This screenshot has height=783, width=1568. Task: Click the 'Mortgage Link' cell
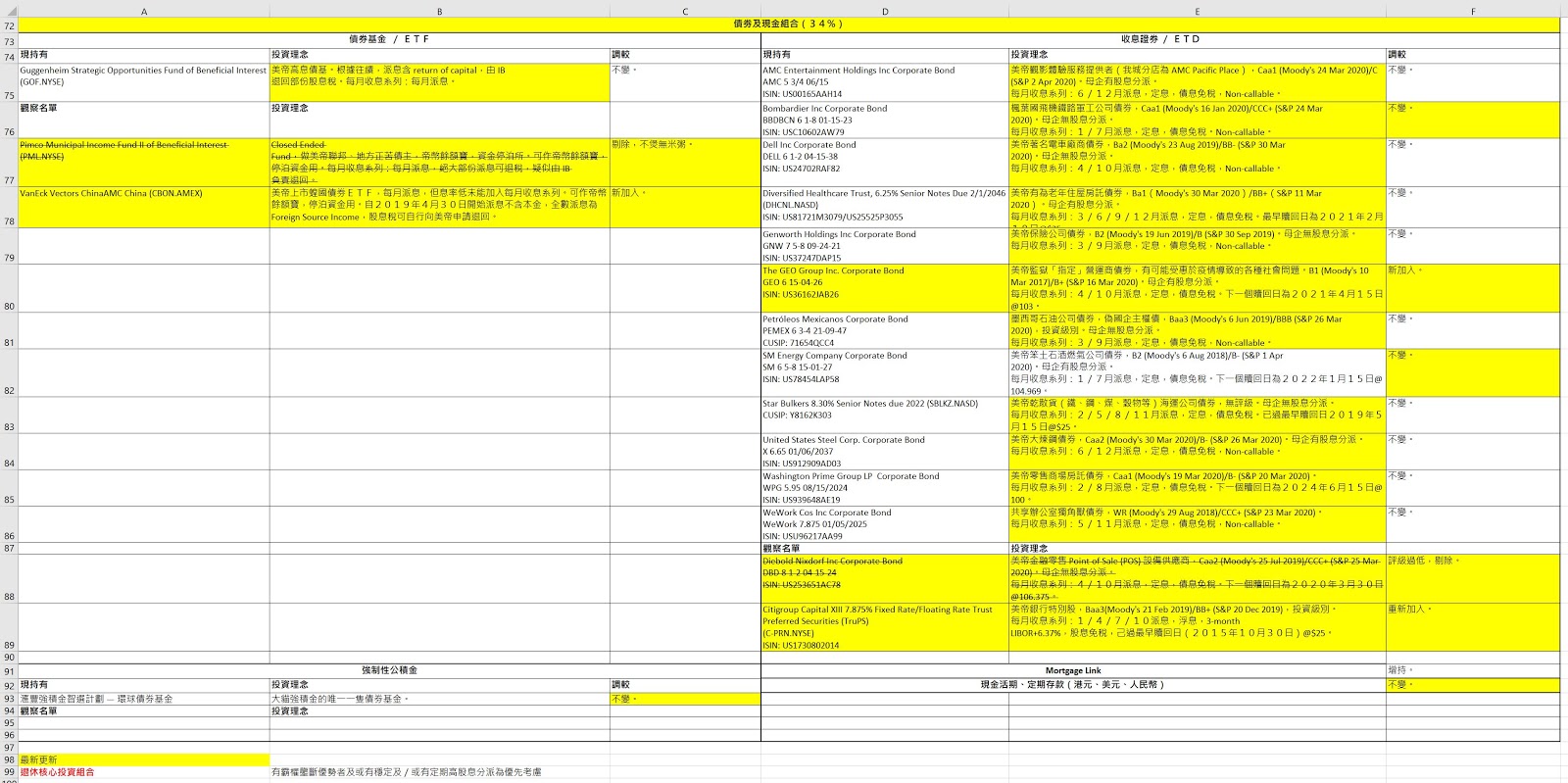[1073, 671]
